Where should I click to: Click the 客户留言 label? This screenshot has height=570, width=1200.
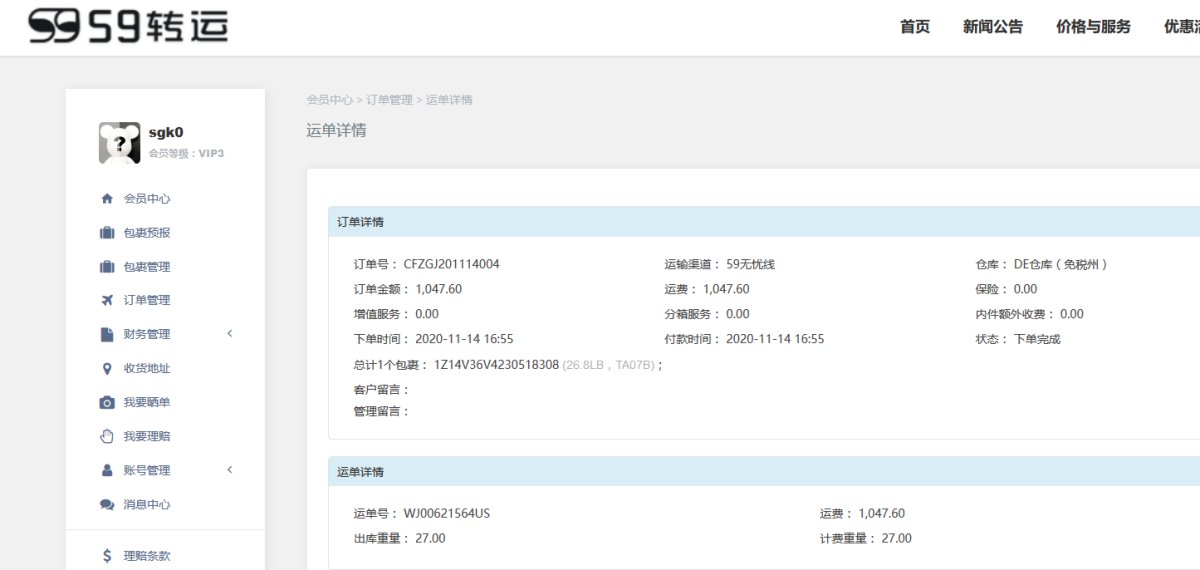point(382,389)
